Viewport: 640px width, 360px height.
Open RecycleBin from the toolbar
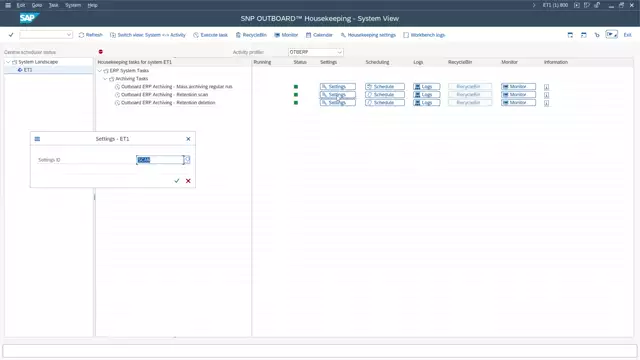tap(251, 35)
